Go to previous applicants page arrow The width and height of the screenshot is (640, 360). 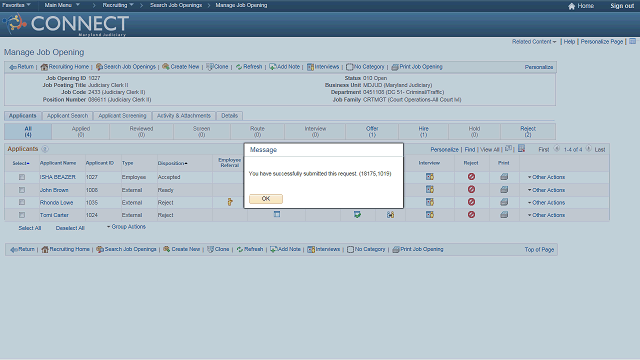click(557, 149)
